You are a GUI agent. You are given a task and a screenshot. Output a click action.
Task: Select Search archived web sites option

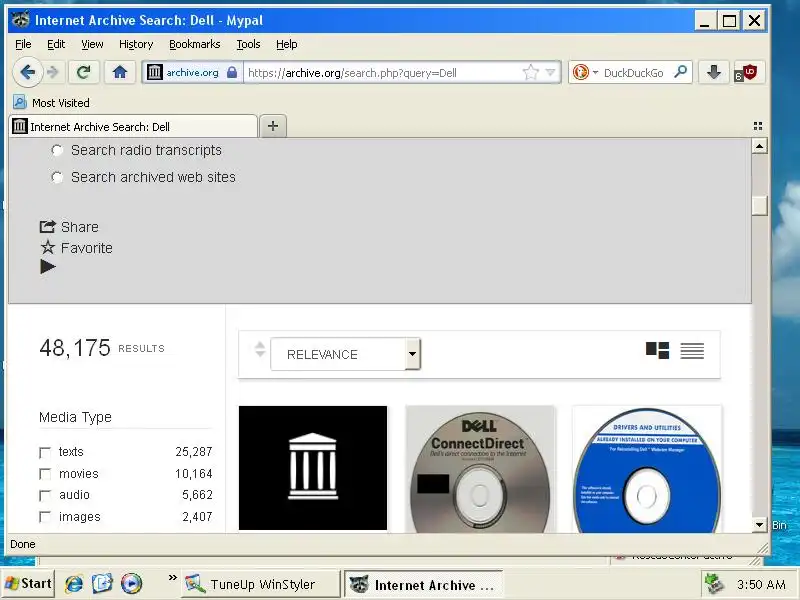tap(57, 178)
